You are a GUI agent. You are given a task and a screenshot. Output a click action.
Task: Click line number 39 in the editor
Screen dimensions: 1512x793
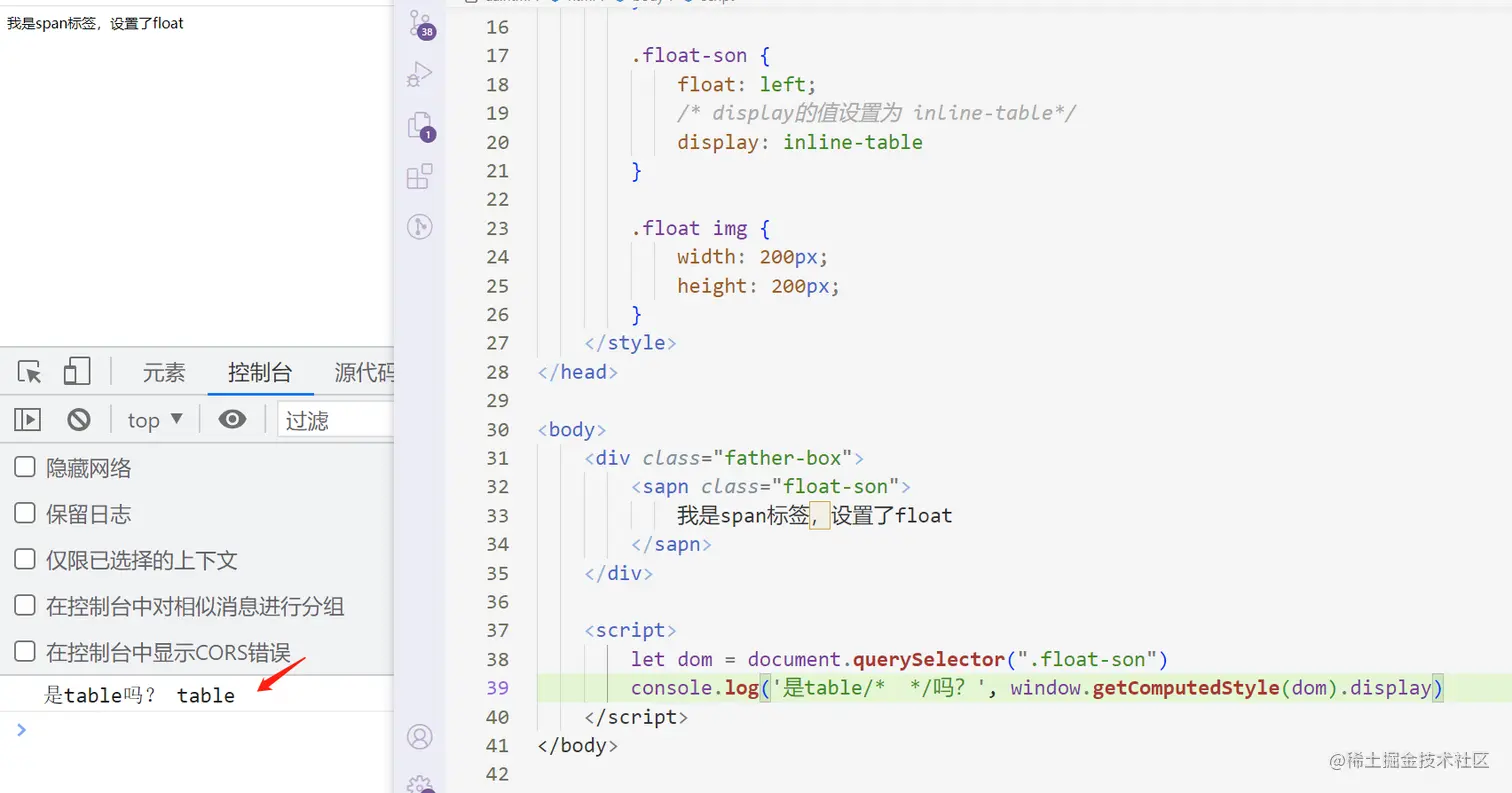pyautogui.click(x=497, y=688)
